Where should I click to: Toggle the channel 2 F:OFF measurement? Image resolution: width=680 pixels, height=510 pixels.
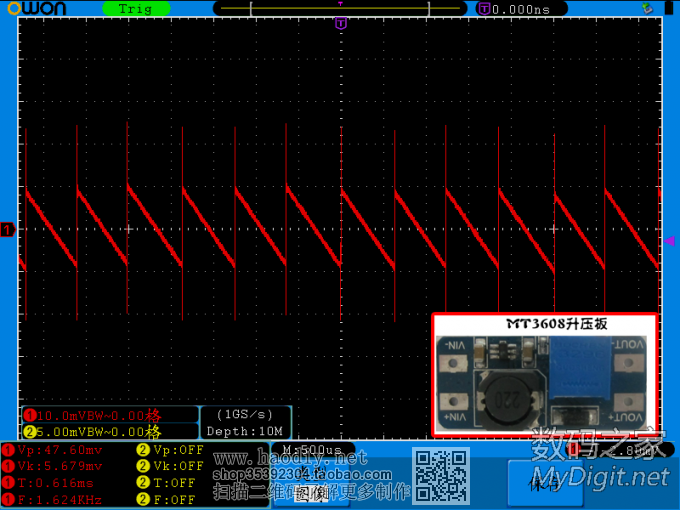(169, 498)
